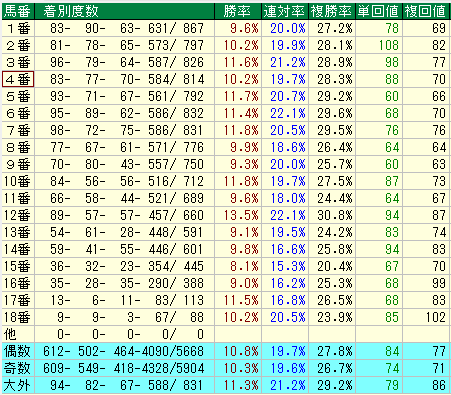Select the 18番 row label
The image size is (451, 395).
tap(18, 317)
